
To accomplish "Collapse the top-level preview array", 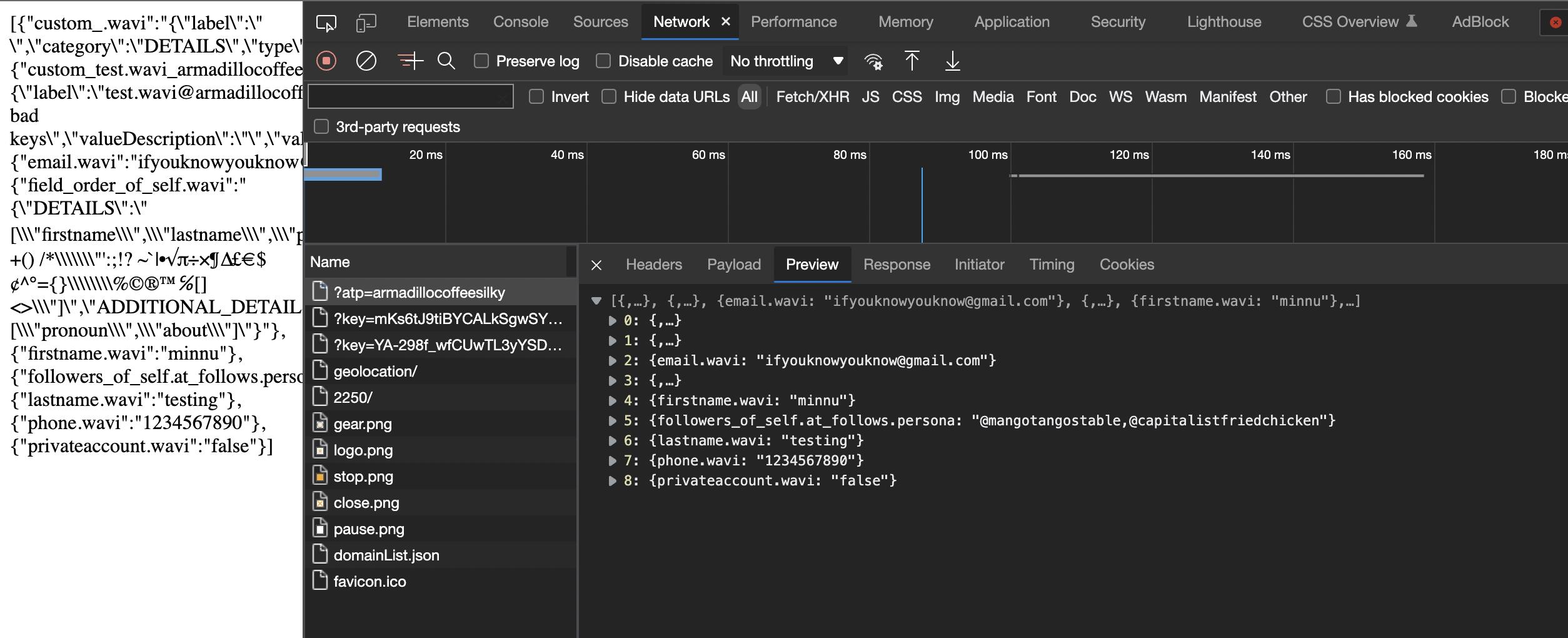I will (596, 300).
